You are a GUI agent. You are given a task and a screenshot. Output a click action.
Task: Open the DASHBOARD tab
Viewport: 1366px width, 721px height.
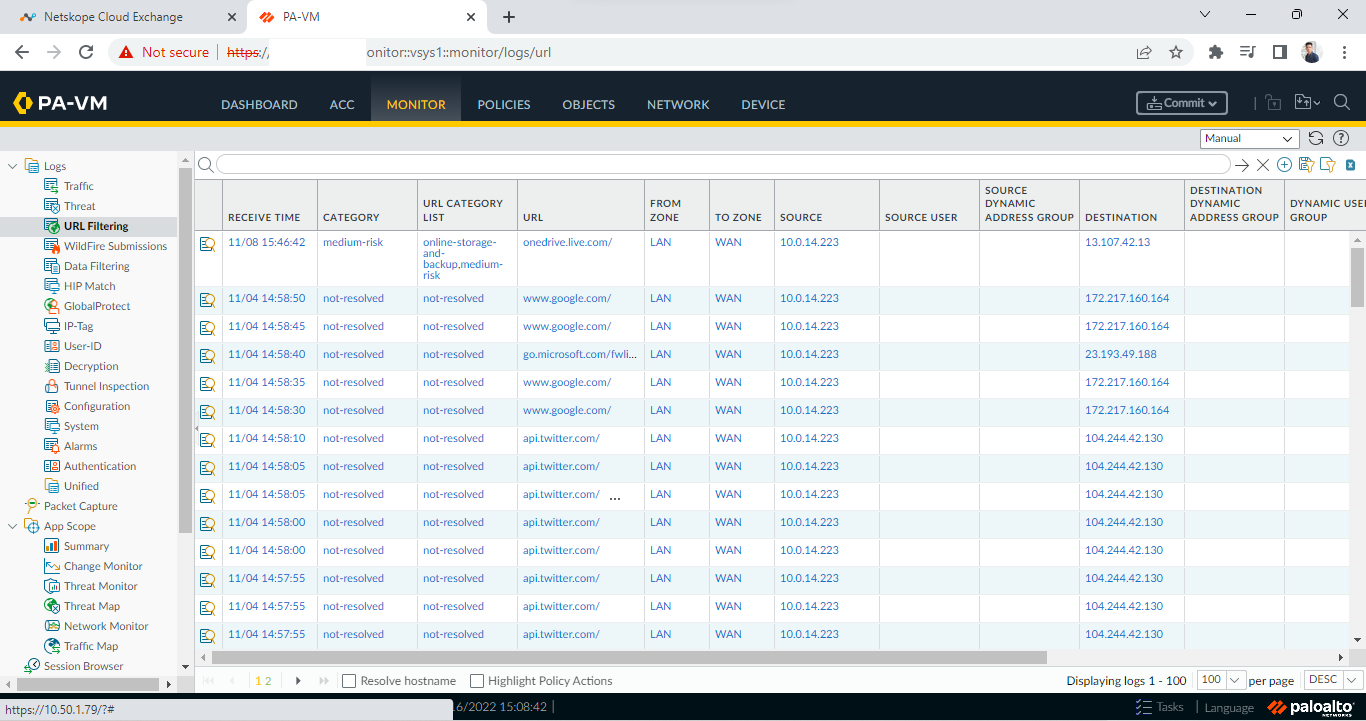259,105
